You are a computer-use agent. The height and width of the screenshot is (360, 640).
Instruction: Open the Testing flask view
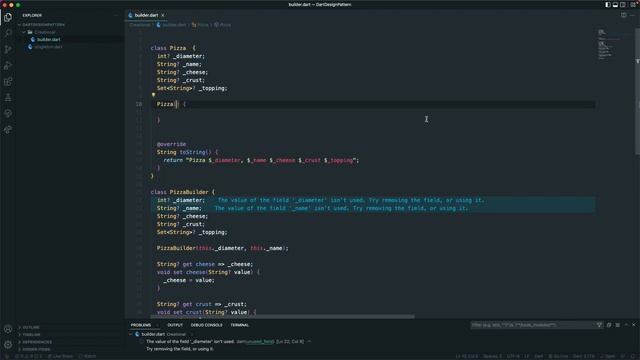tap(8, 98)
